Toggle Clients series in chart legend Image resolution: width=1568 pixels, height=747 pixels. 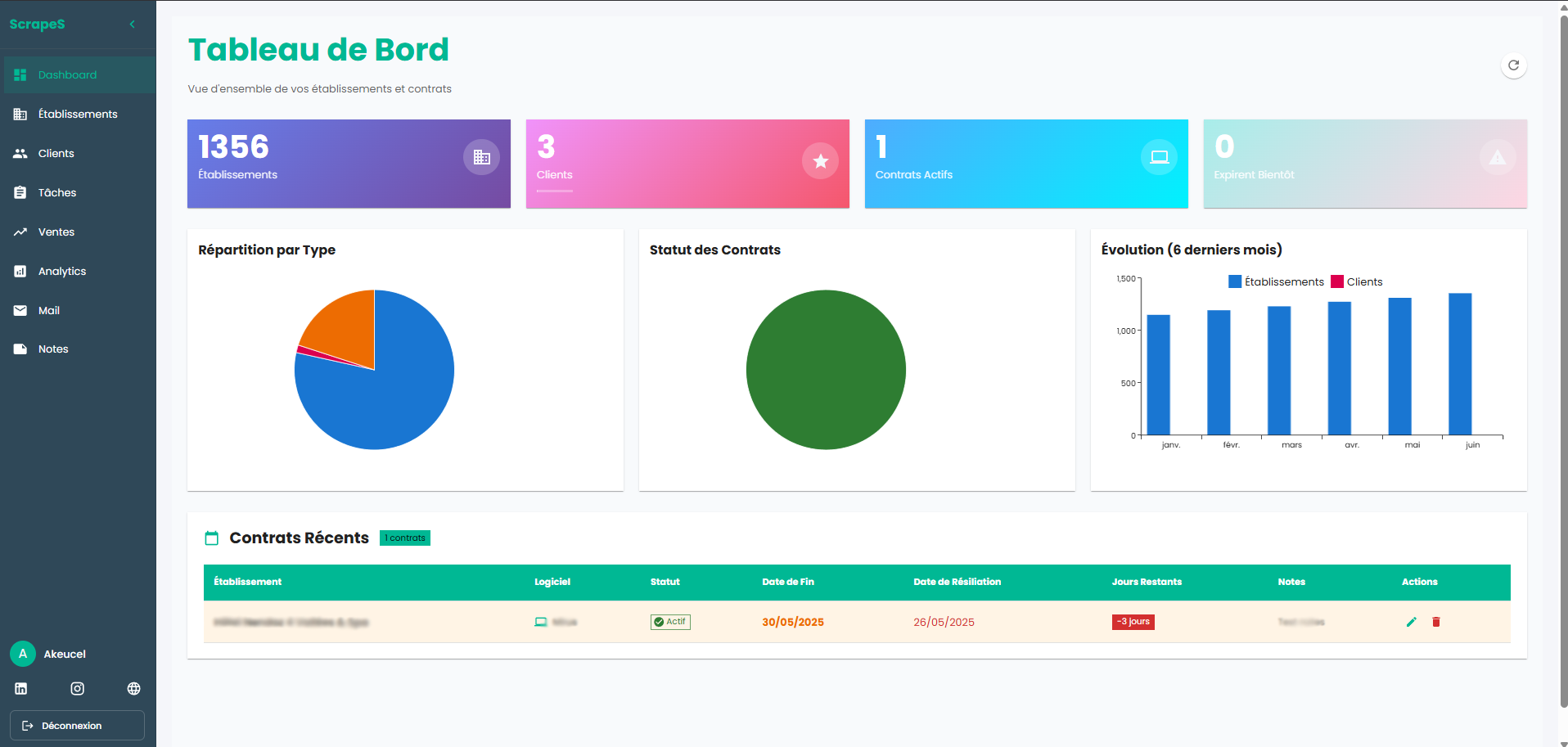(1356, 281)
